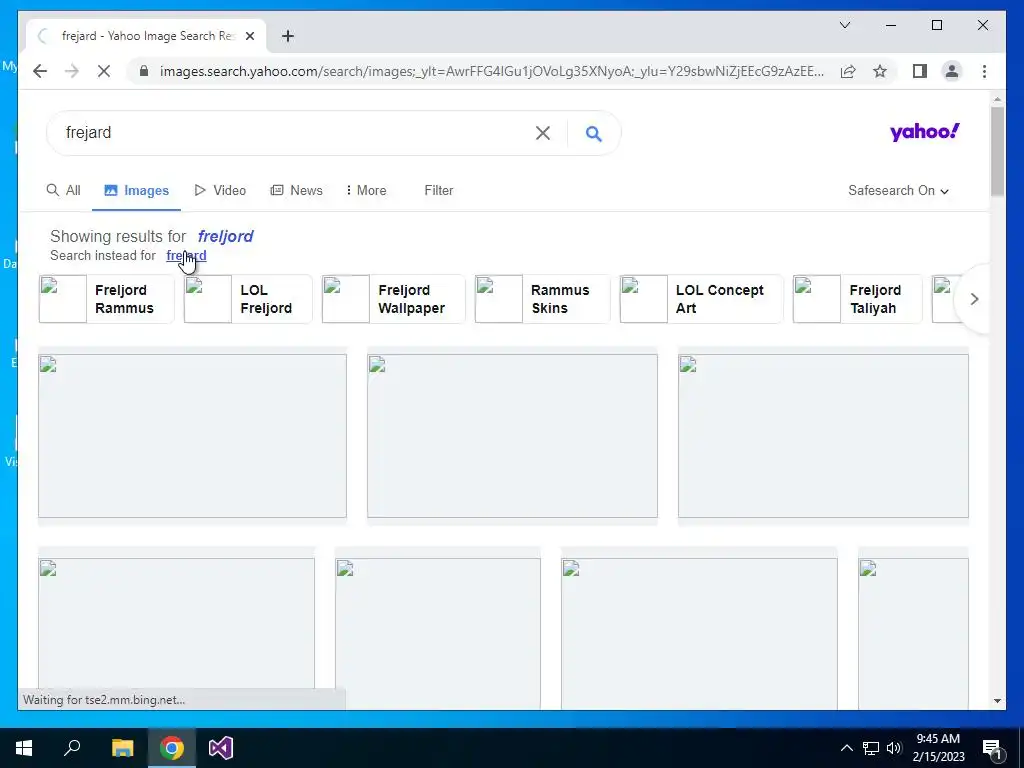Open the volume tray icon
The width and height of the screenshot is (1024, 768).
point(893,748)
